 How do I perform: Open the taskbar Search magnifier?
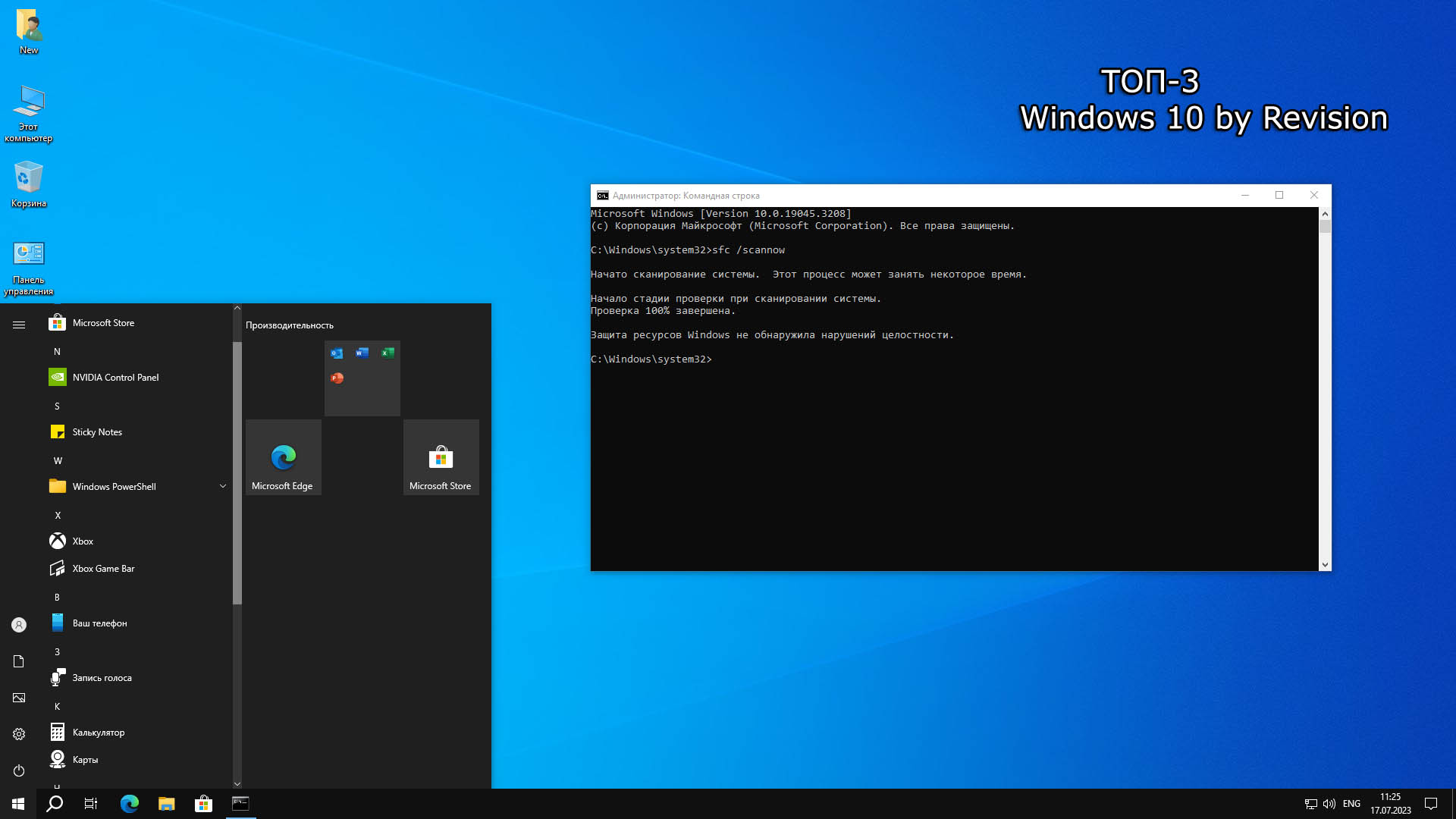pos(55,804)
